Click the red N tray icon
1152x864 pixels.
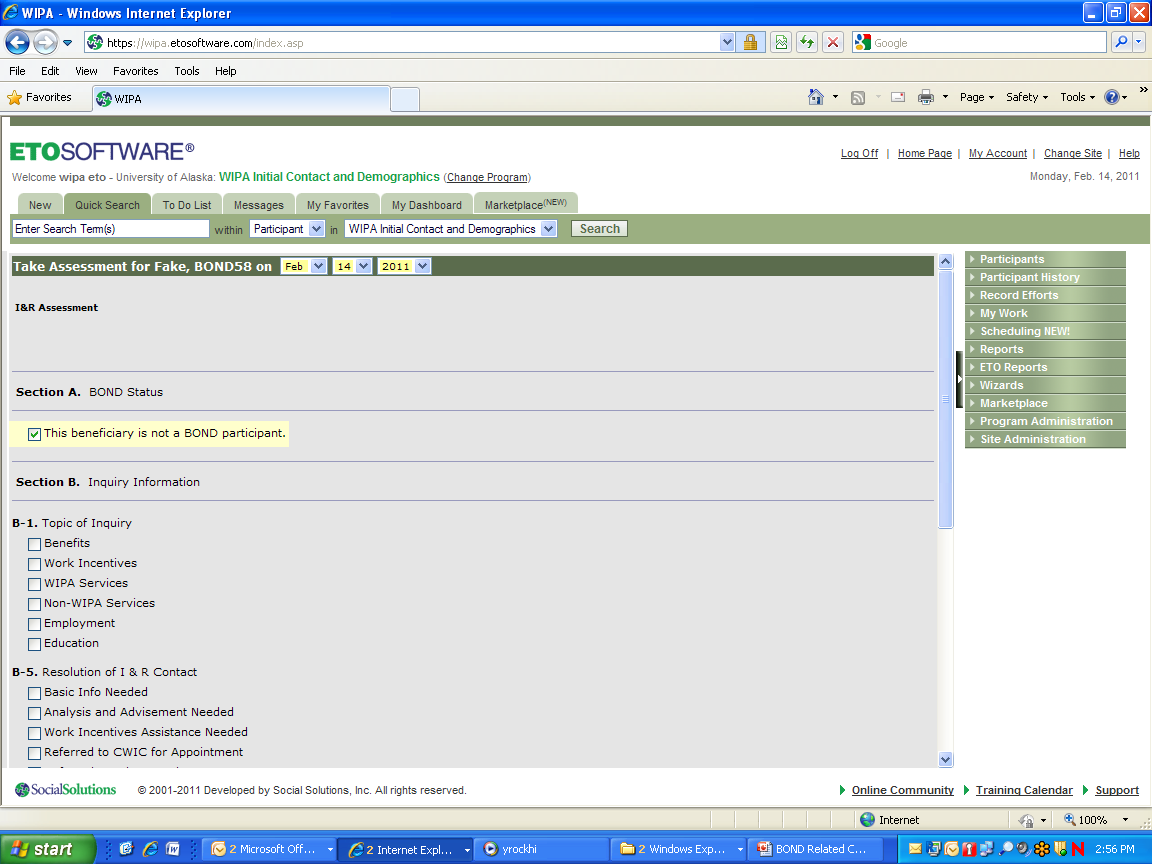tap(1079, 849)
